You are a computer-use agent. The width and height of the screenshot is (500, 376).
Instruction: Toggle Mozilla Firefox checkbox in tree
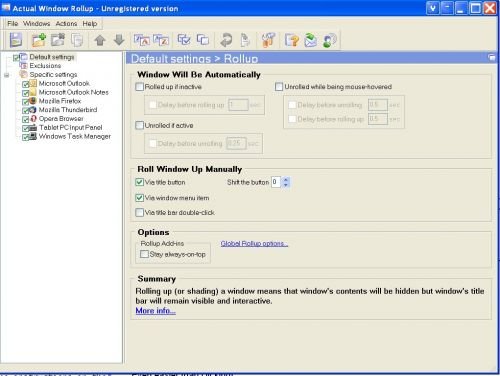(x=26, y=102)
